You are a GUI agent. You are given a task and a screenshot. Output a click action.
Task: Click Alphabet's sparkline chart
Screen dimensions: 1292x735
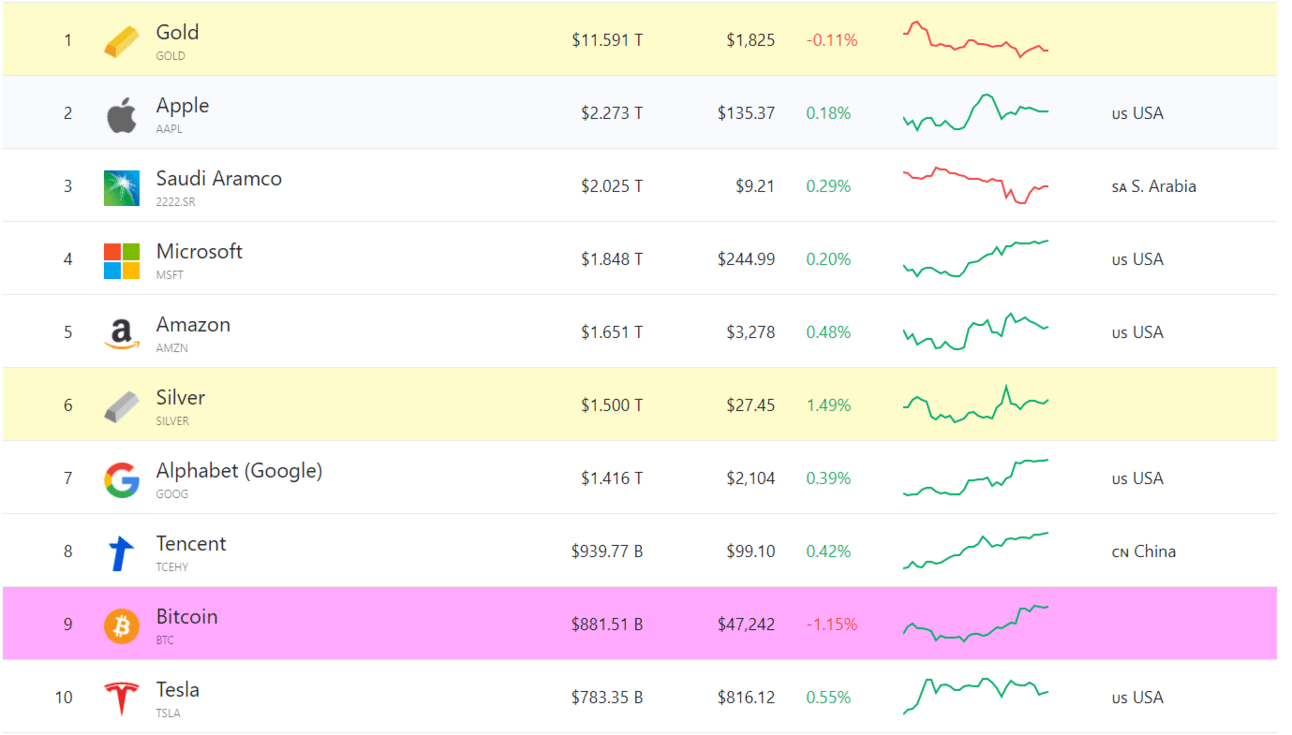(x=976, y=477)
